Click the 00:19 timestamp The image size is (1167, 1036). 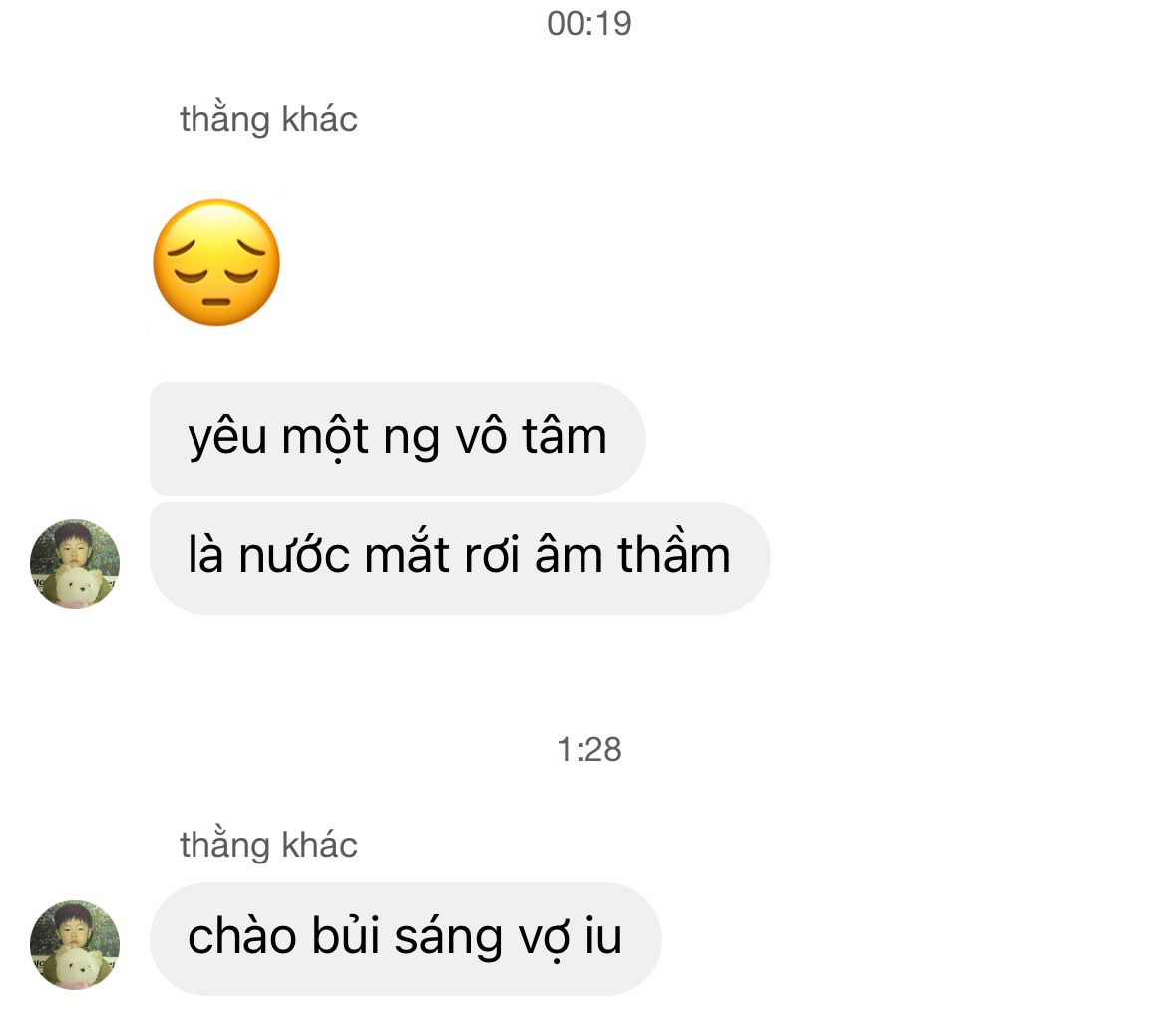click(588, 23)
